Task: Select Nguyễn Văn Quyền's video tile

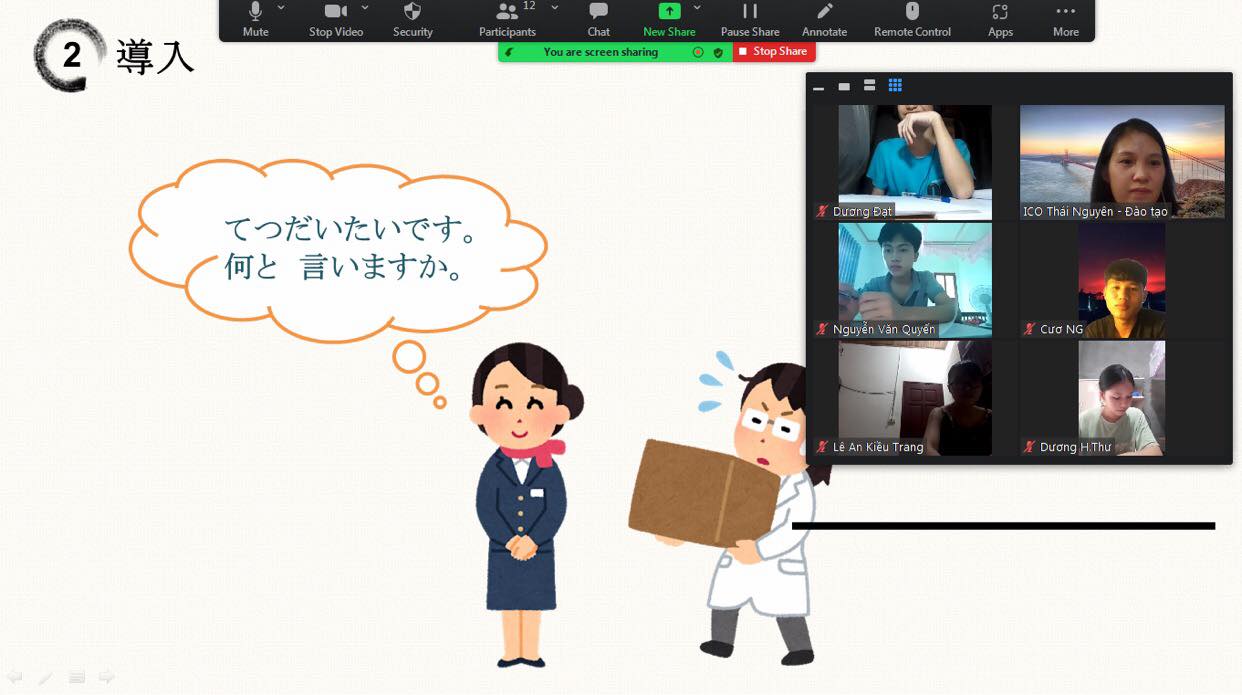Action: coord(914,279)
